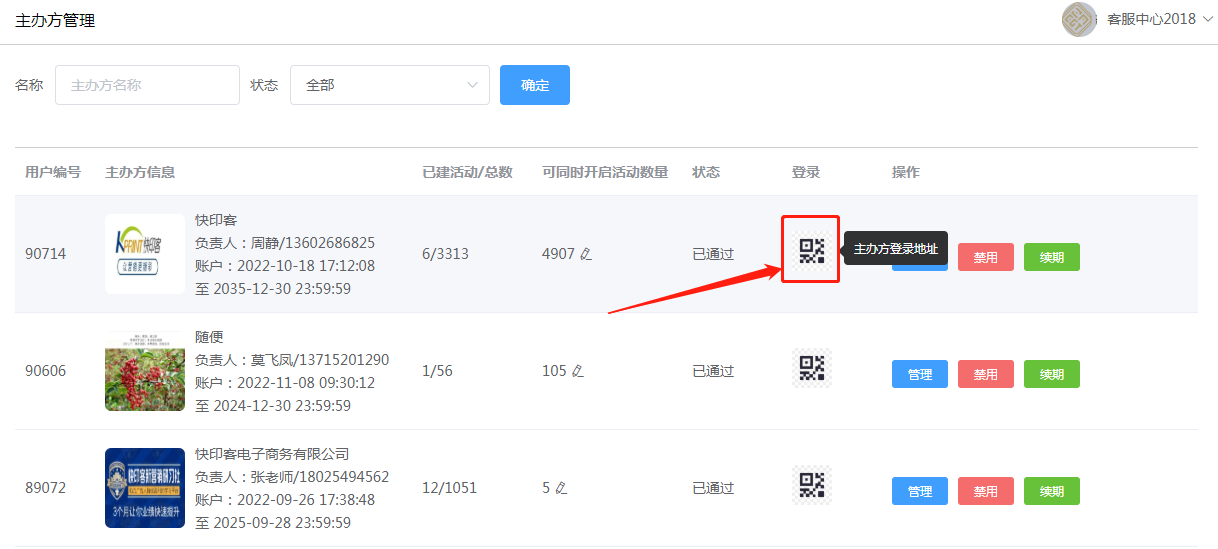The height and width of the screenshot is (549, 1218).
Task: Expand the 状态 dropdown showing 全部
Action: (389, 85)
